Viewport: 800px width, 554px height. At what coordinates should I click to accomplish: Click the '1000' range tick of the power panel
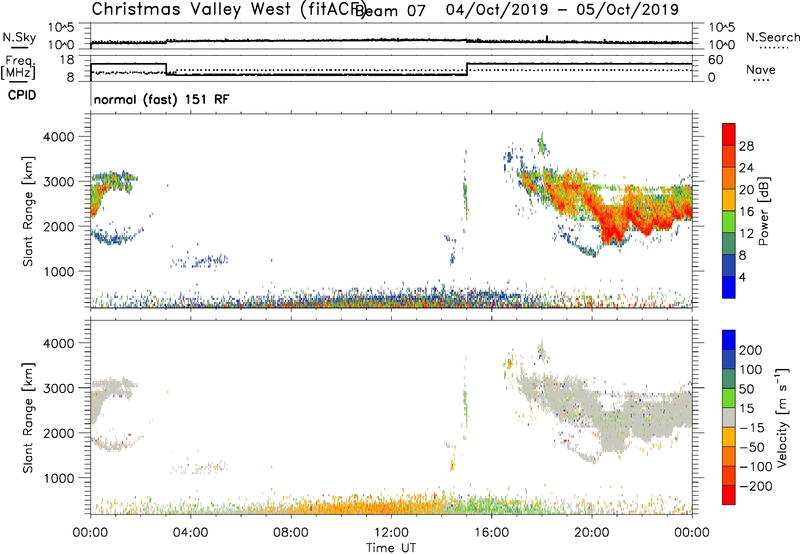pos(58,271)
